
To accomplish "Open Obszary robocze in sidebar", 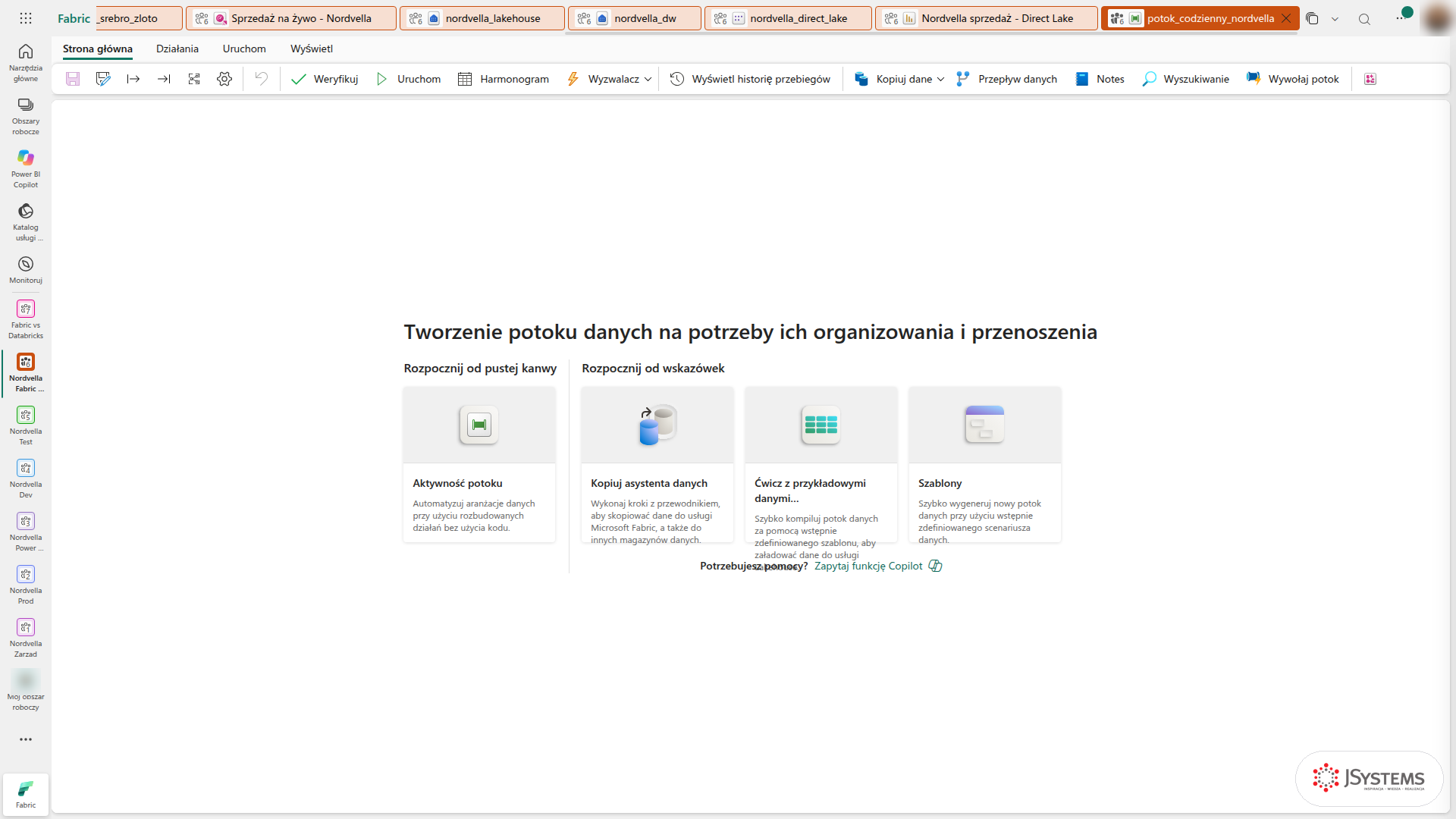I will [26, 115].
